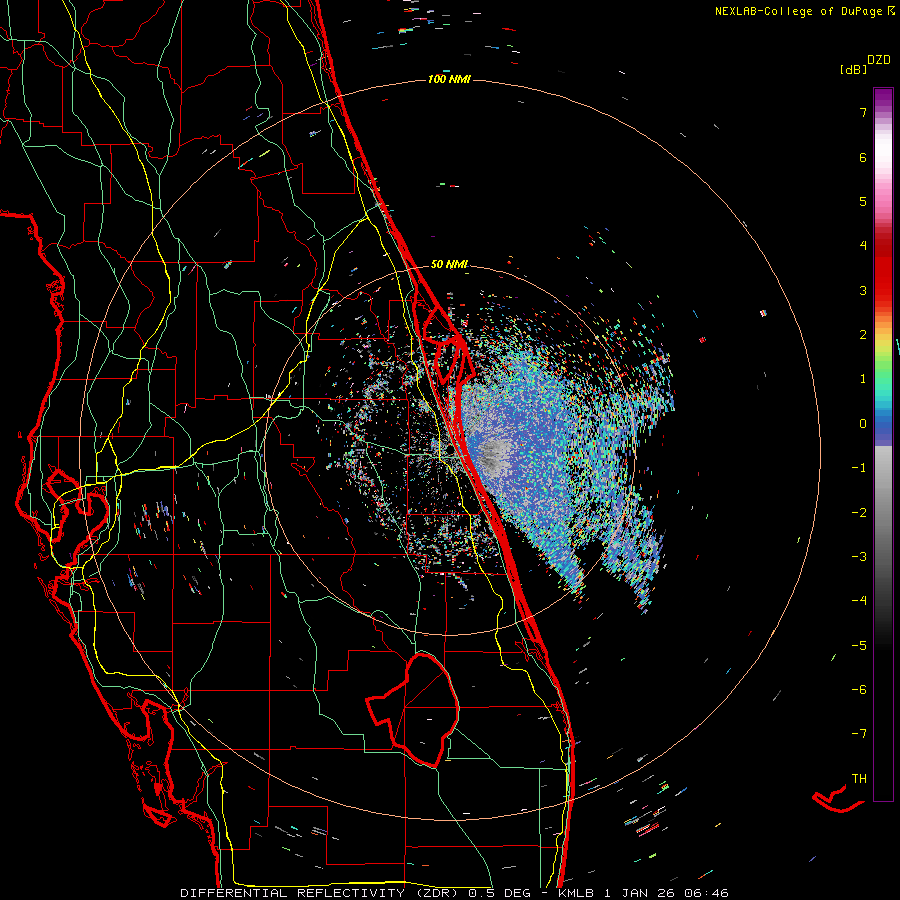
Task: Click the DZD product label
Action: (x=879, y=59)
